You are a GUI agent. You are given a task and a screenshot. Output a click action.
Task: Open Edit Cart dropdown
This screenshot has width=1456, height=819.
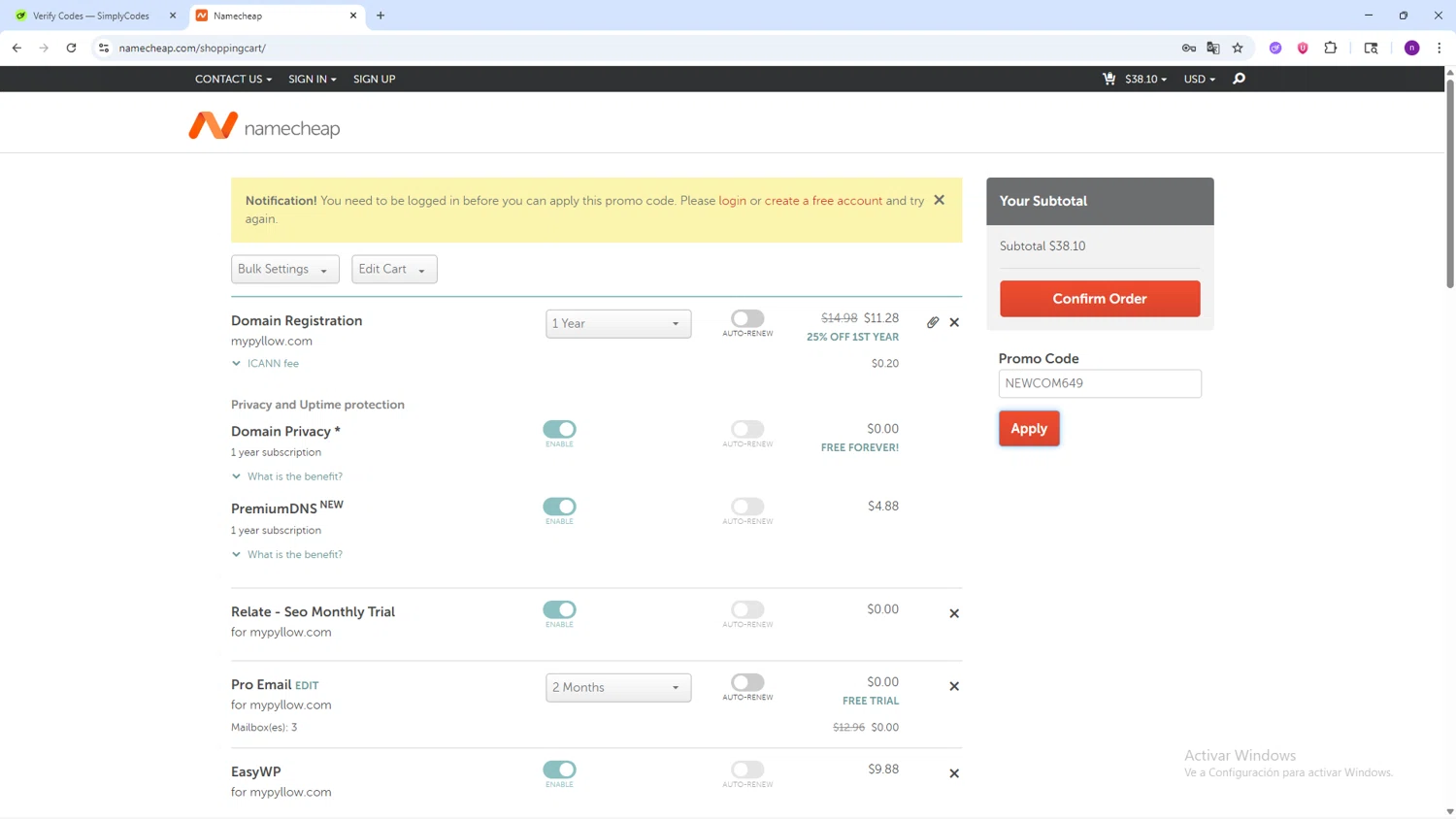394,269
